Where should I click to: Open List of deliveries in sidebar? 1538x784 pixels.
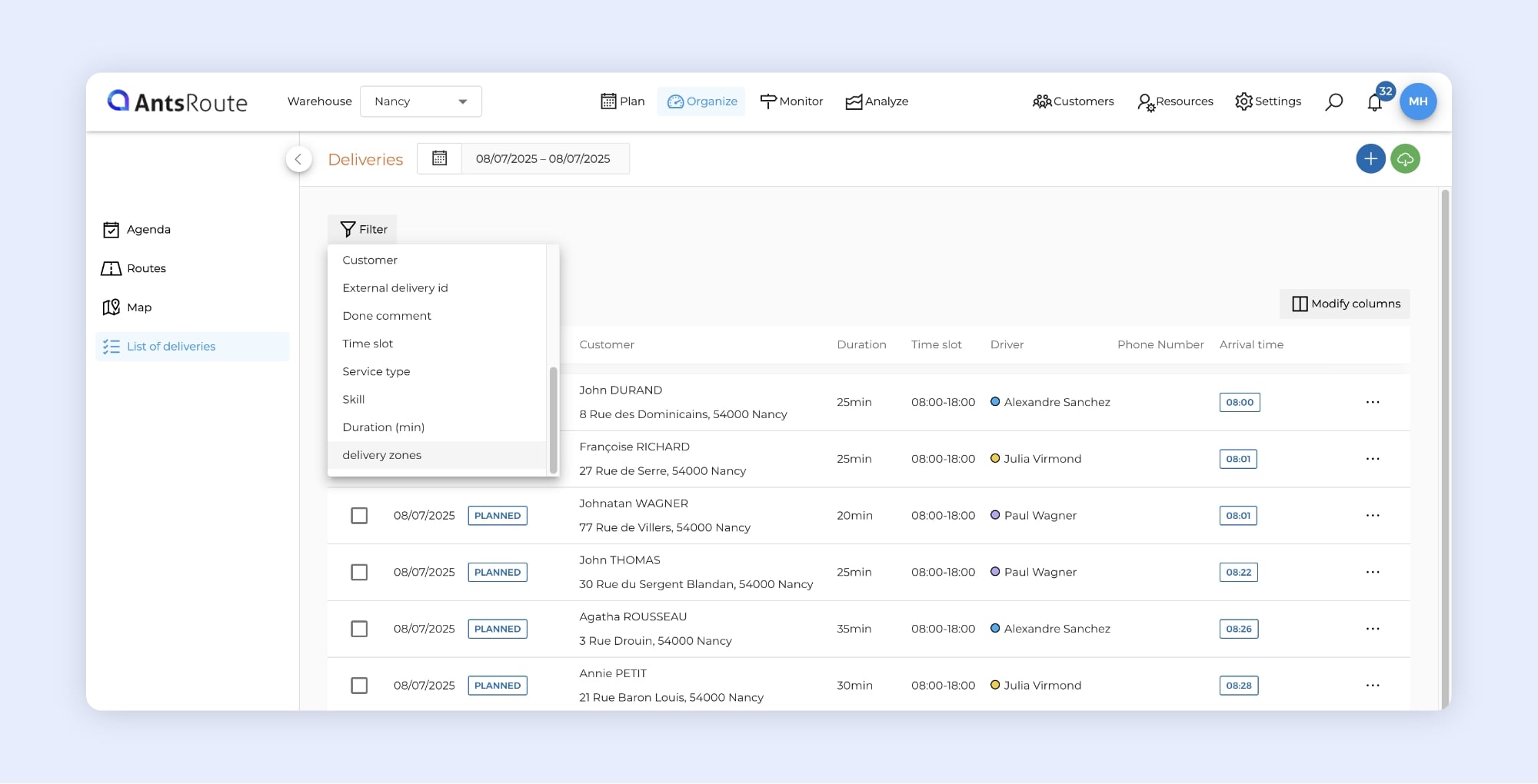(x=171, y=347)
